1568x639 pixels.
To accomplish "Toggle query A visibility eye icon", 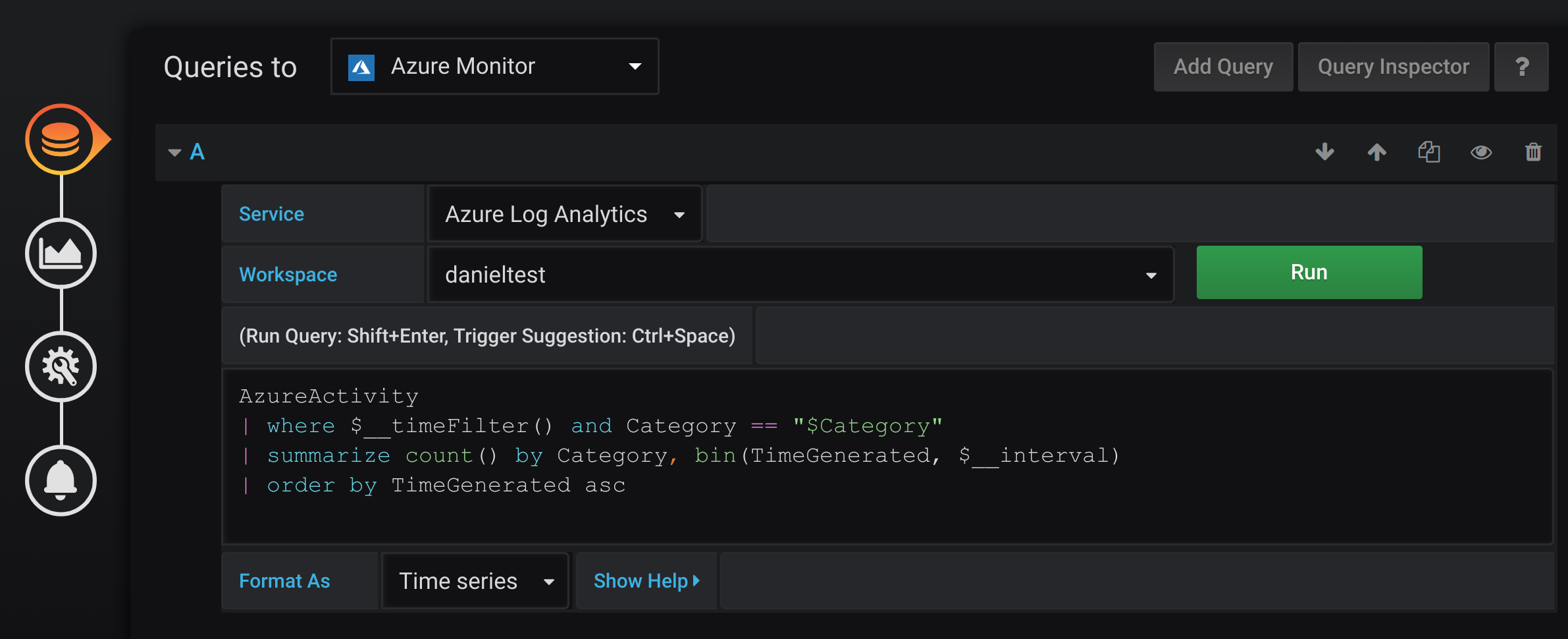I will (x=1481, y=152).
